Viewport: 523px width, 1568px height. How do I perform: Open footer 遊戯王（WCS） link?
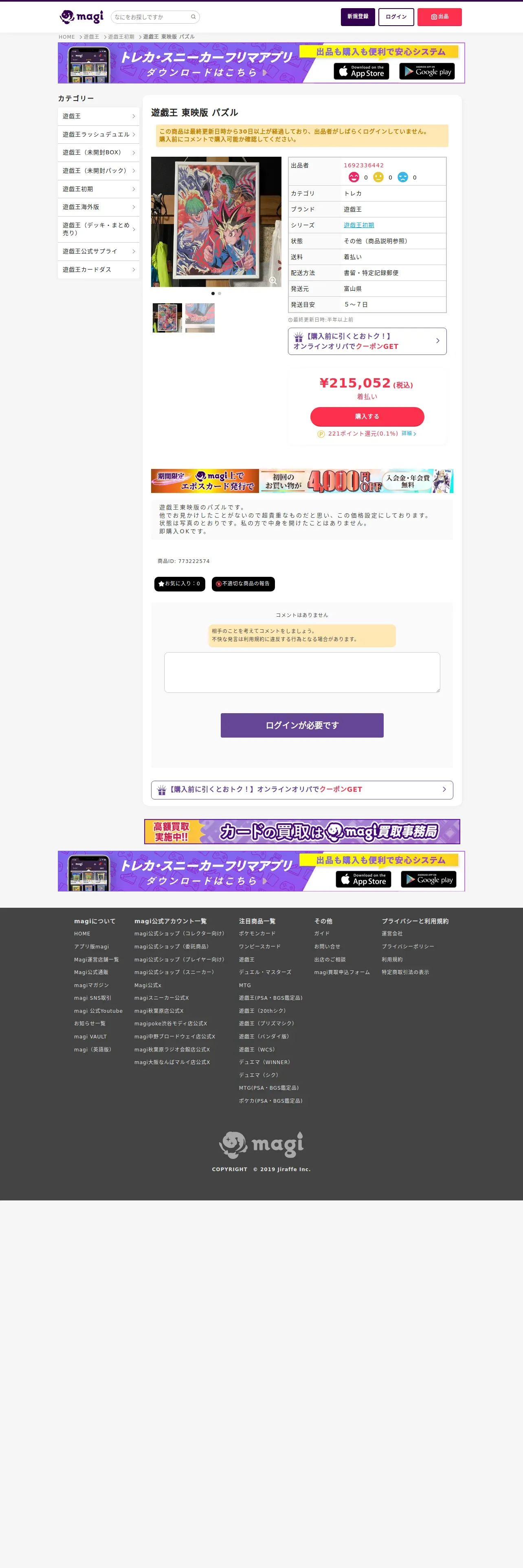[257, 1049]
